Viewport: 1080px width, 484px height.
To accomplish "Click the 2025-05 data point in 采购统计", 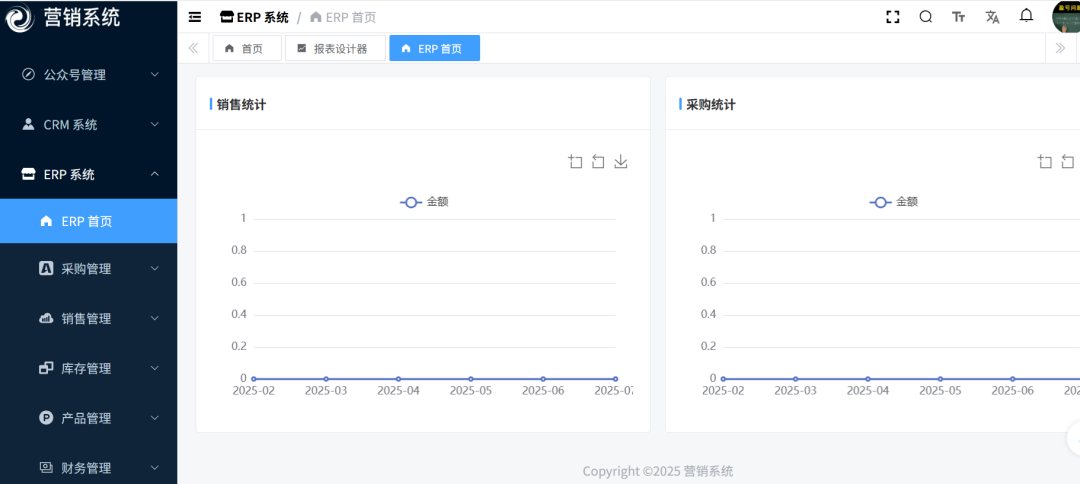I will 940,379.
